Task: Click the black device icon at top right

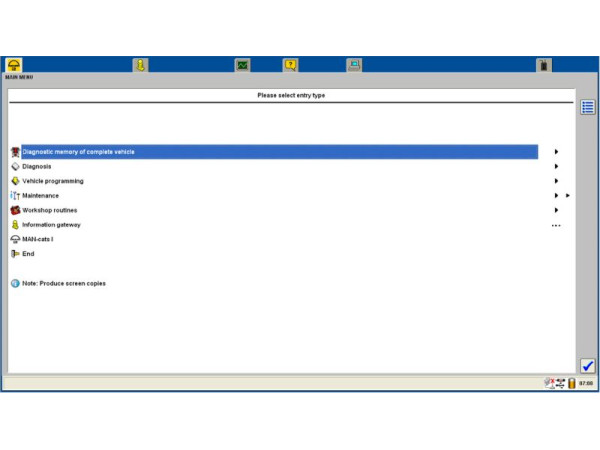Action: (x=544, y=66)
